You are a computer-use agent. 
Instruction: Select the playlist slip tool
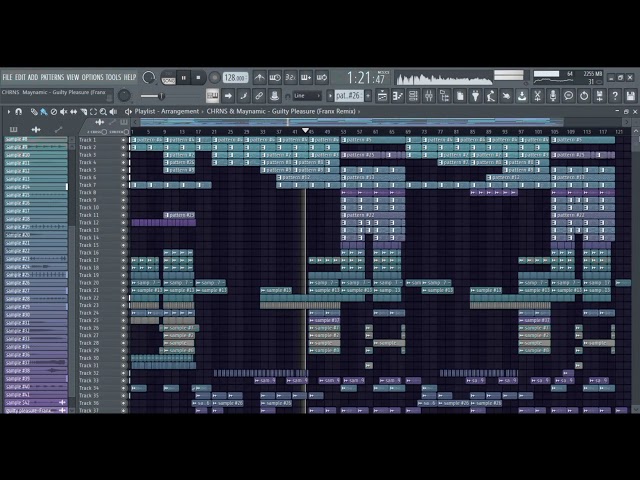coord(73,111)
